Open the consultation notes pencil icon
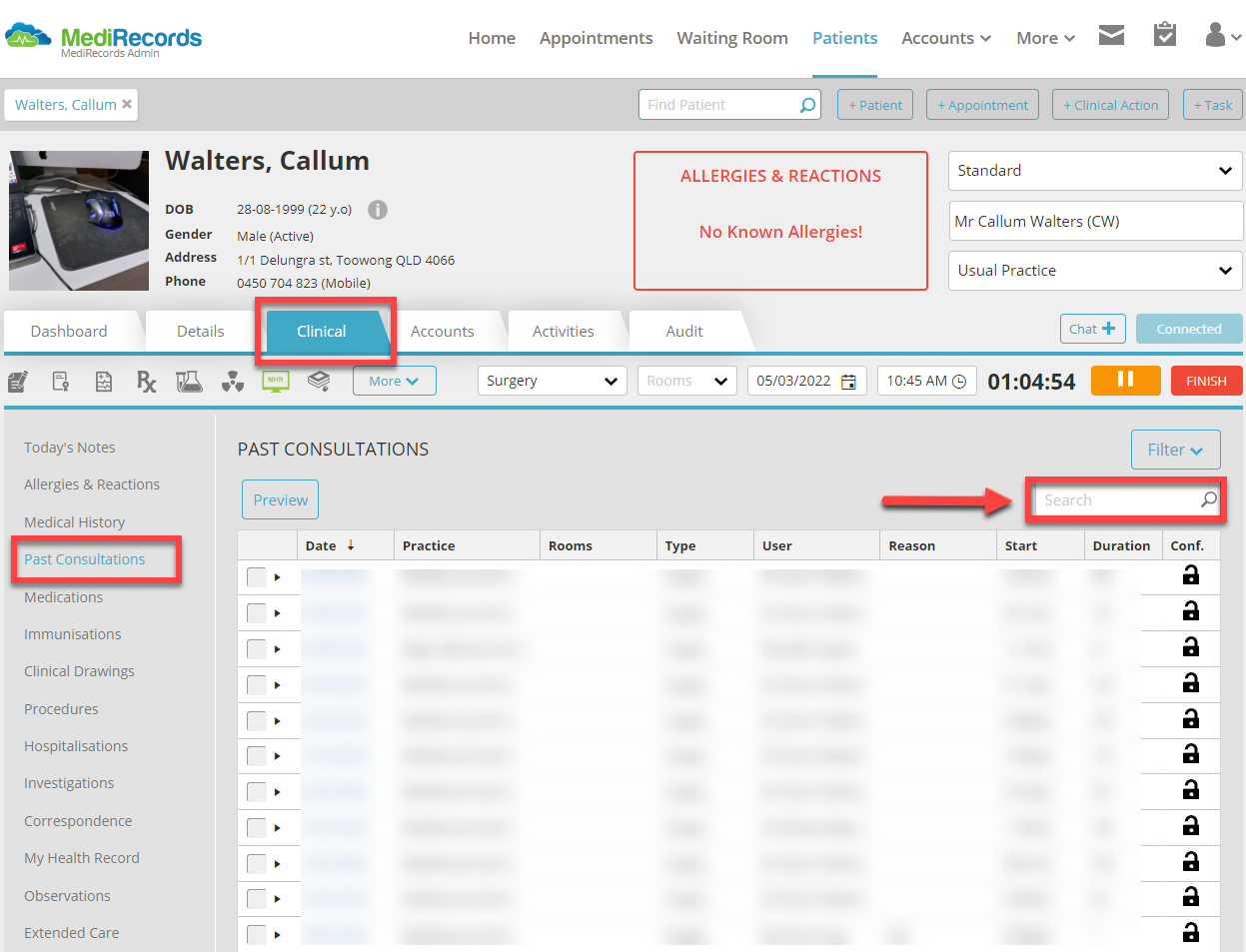Image resolution: width=1246 pixels, height=952 pixels. pyautogui.click(x=17, y=382)
